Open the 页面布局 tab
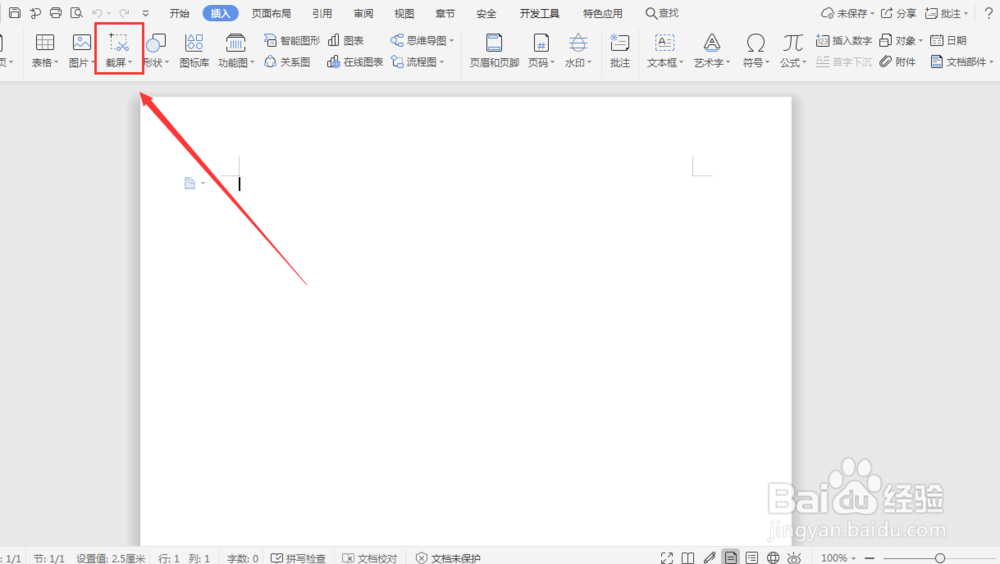This screenshot has height=564, width=1000. pos(271,13)
